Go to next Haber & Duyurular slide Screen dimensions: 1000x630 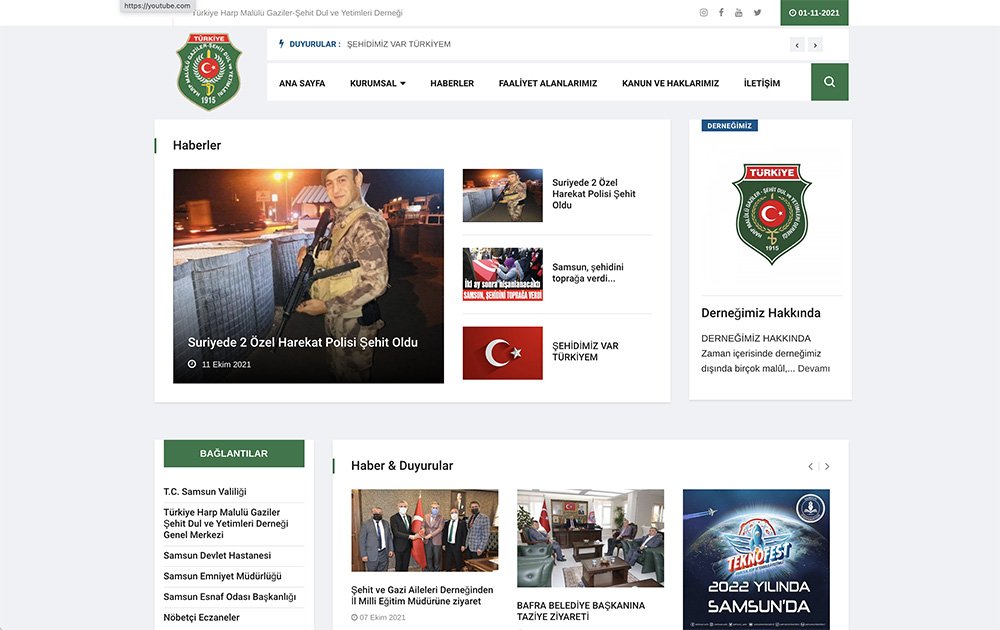point(827,466)
